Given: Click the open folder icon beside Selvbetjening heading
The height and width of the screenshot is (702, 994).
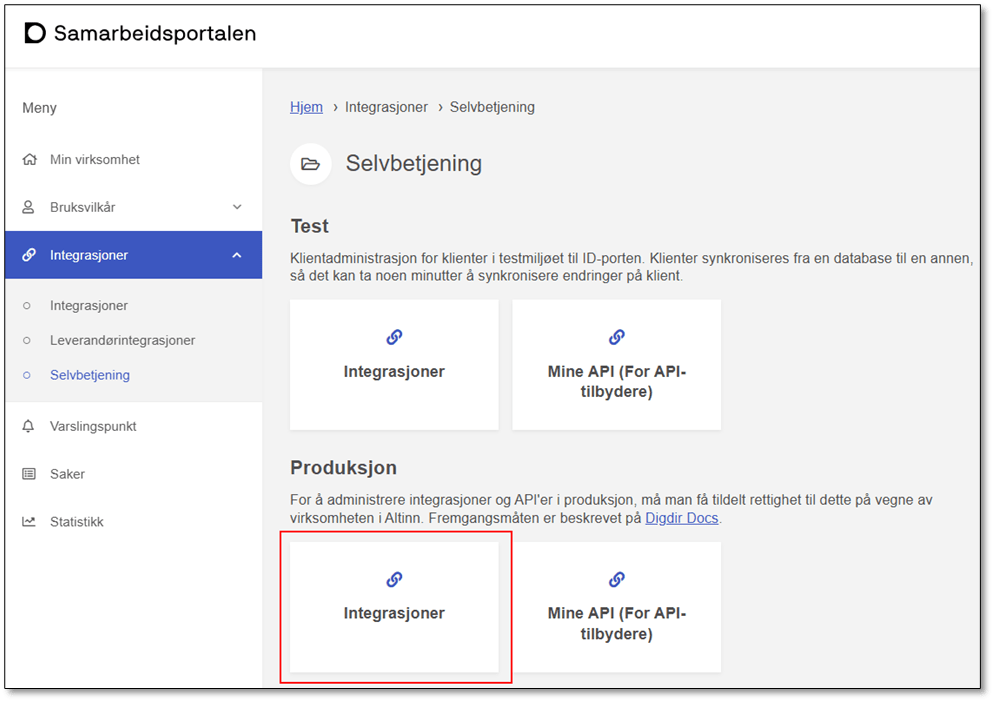Looking at the screenshot, I should (x=310, y=164).
